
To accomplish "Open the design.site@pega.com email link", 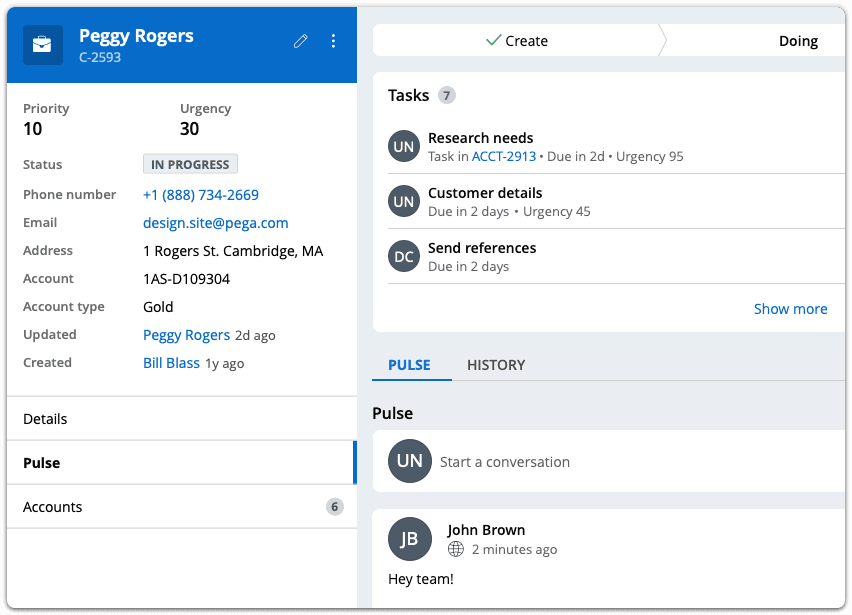I will tap(216, 223).
